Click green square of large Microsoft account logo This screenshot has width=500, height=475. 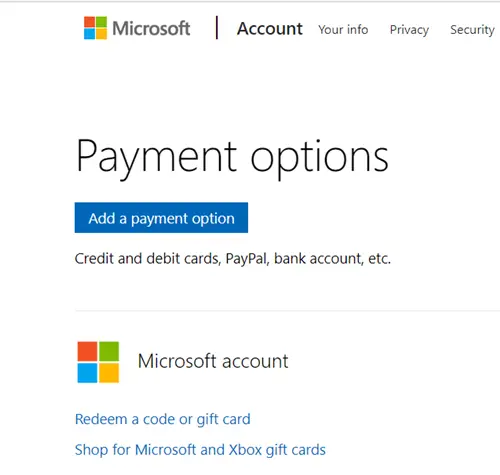pos(109,351)
